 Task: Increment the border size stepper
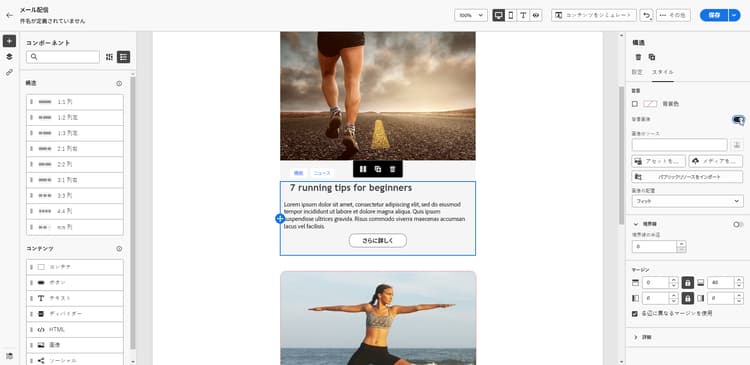point(682,244)
